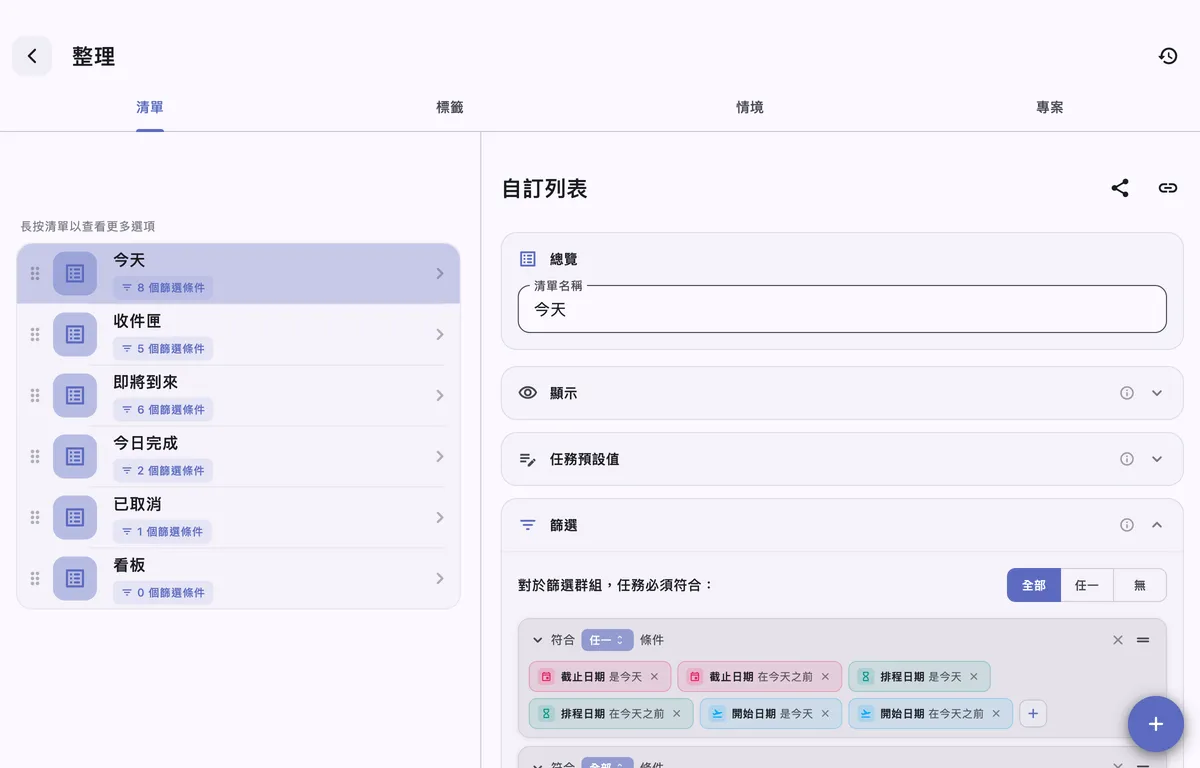Collapse the first filter group chevron
Image resolution: width=1200 pixels, height=768 pixels.
(x=537, y=640)
